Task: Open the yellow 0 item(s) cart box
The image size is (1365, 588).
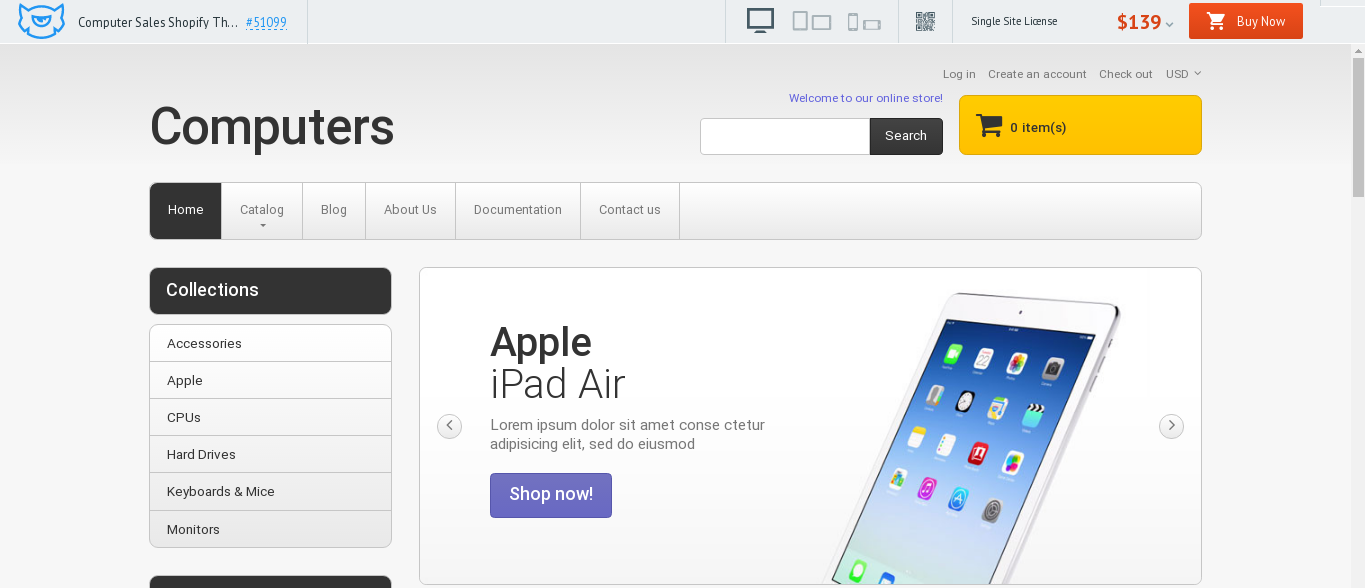Action: pyautogui.click(x=1080, y=125)
